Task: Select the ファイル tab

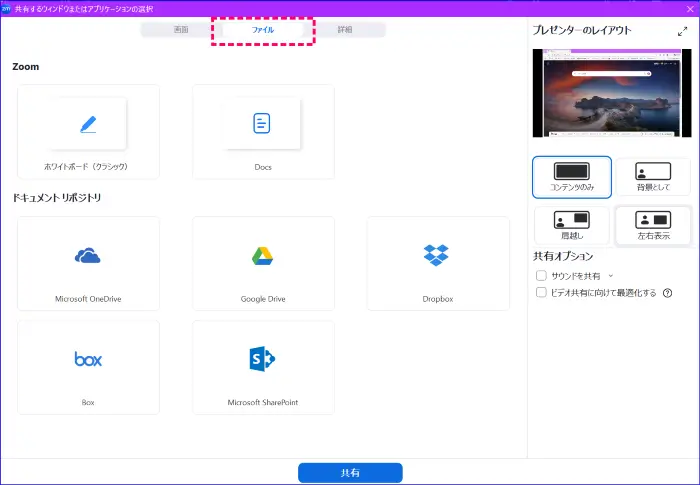Action: pyautogui.click(x=263, y=30)
